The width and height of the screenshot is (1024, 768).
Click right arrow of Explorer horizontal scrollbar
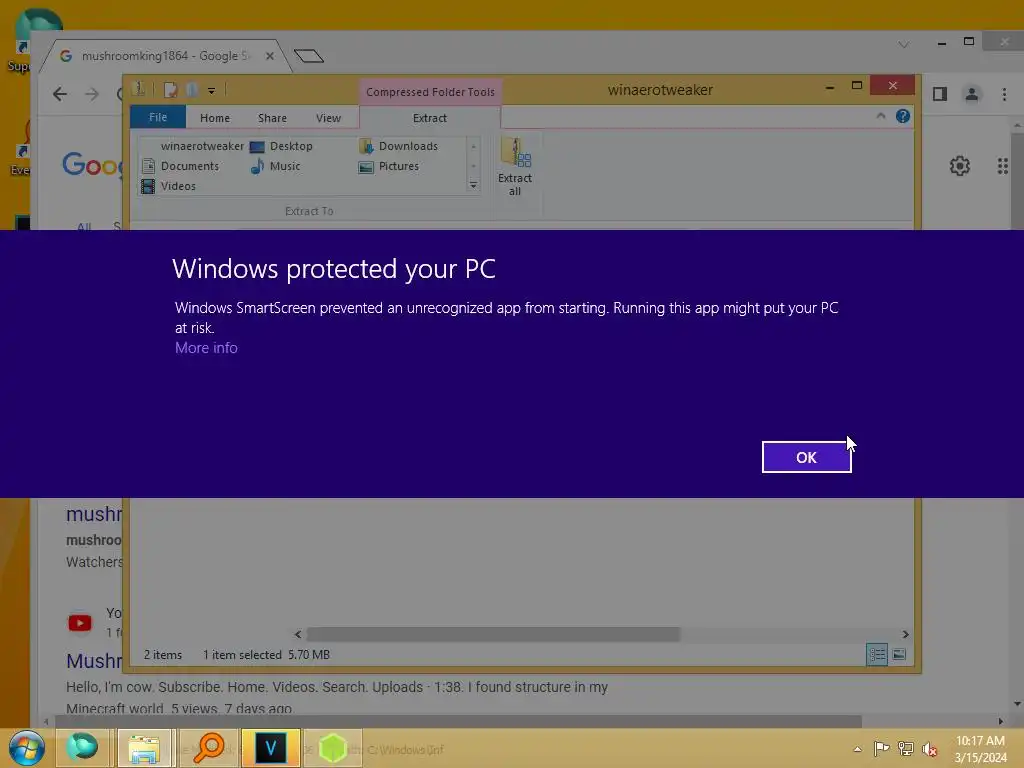pos(905,634)
